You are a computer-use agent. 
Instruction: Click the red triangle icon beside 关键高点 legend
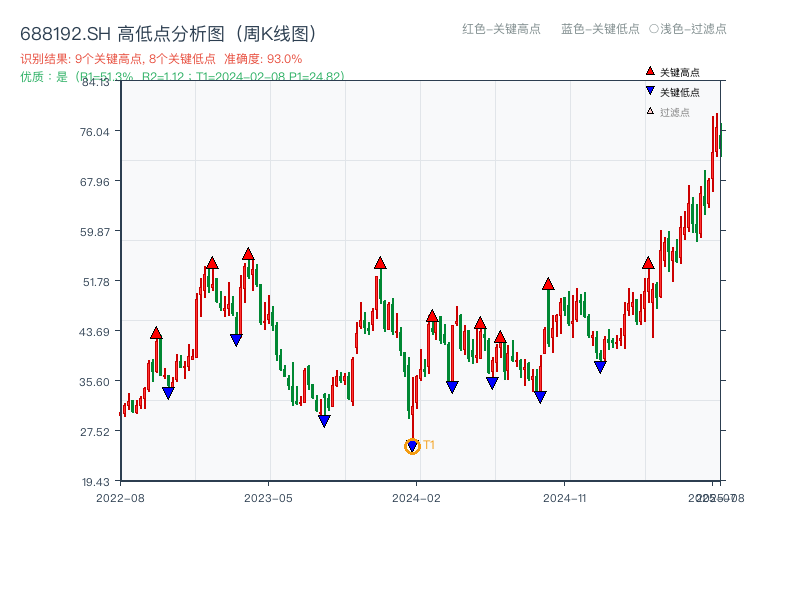[x=649, y=71]
